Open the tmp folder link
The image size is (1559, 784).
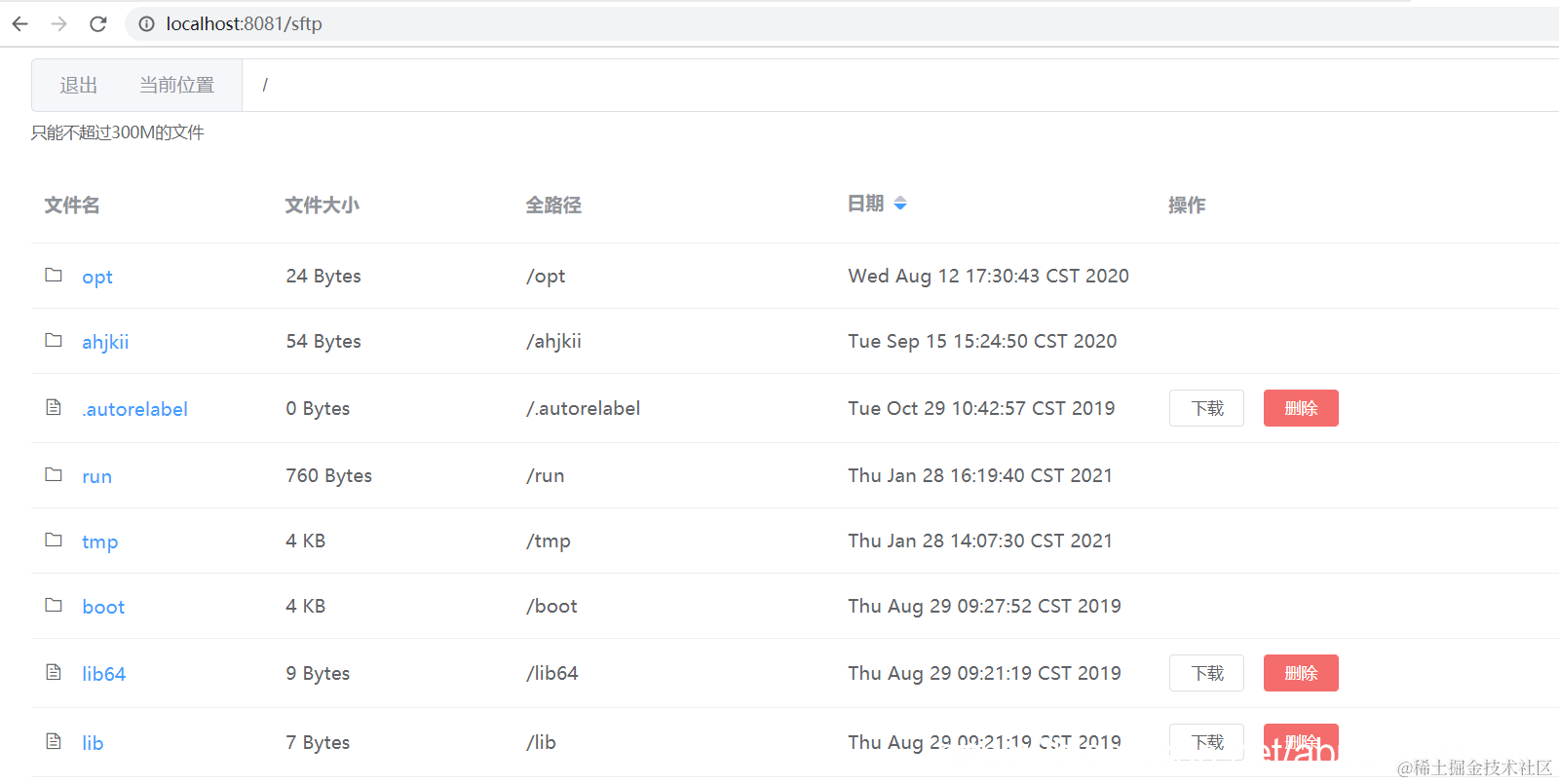99,541
